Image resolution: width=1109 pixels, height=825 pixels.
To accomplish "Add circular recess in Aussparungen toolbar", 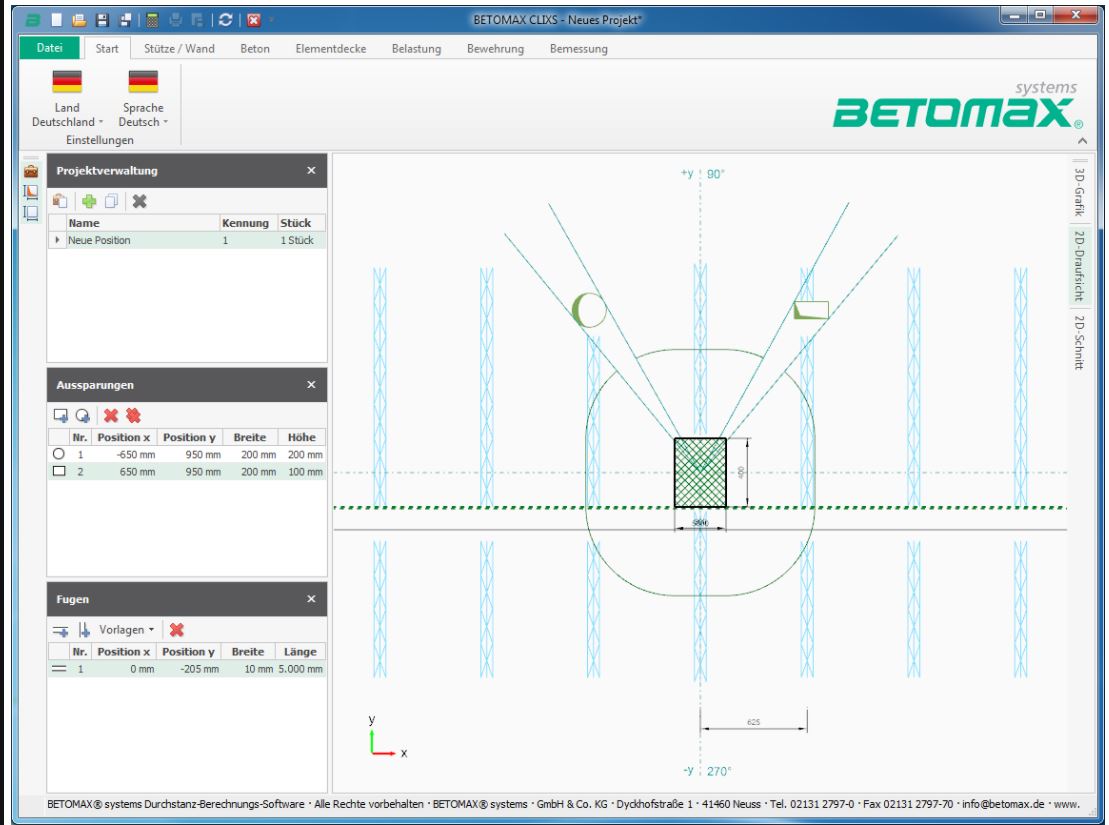I will pyautogui.click(x=83, y=415).
